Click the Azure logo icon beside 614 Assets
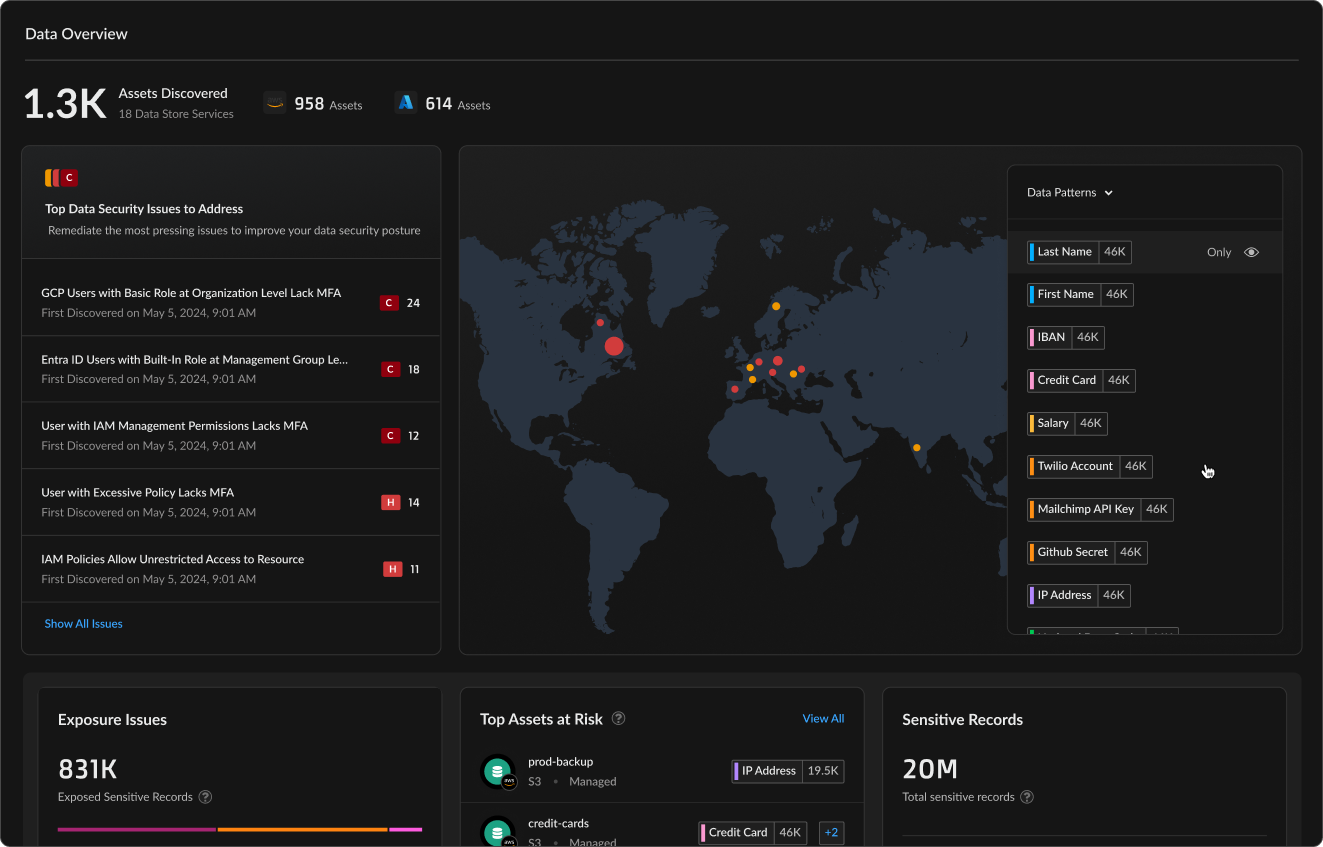Viewport: 1323px width, 847px height. [405, 103]
